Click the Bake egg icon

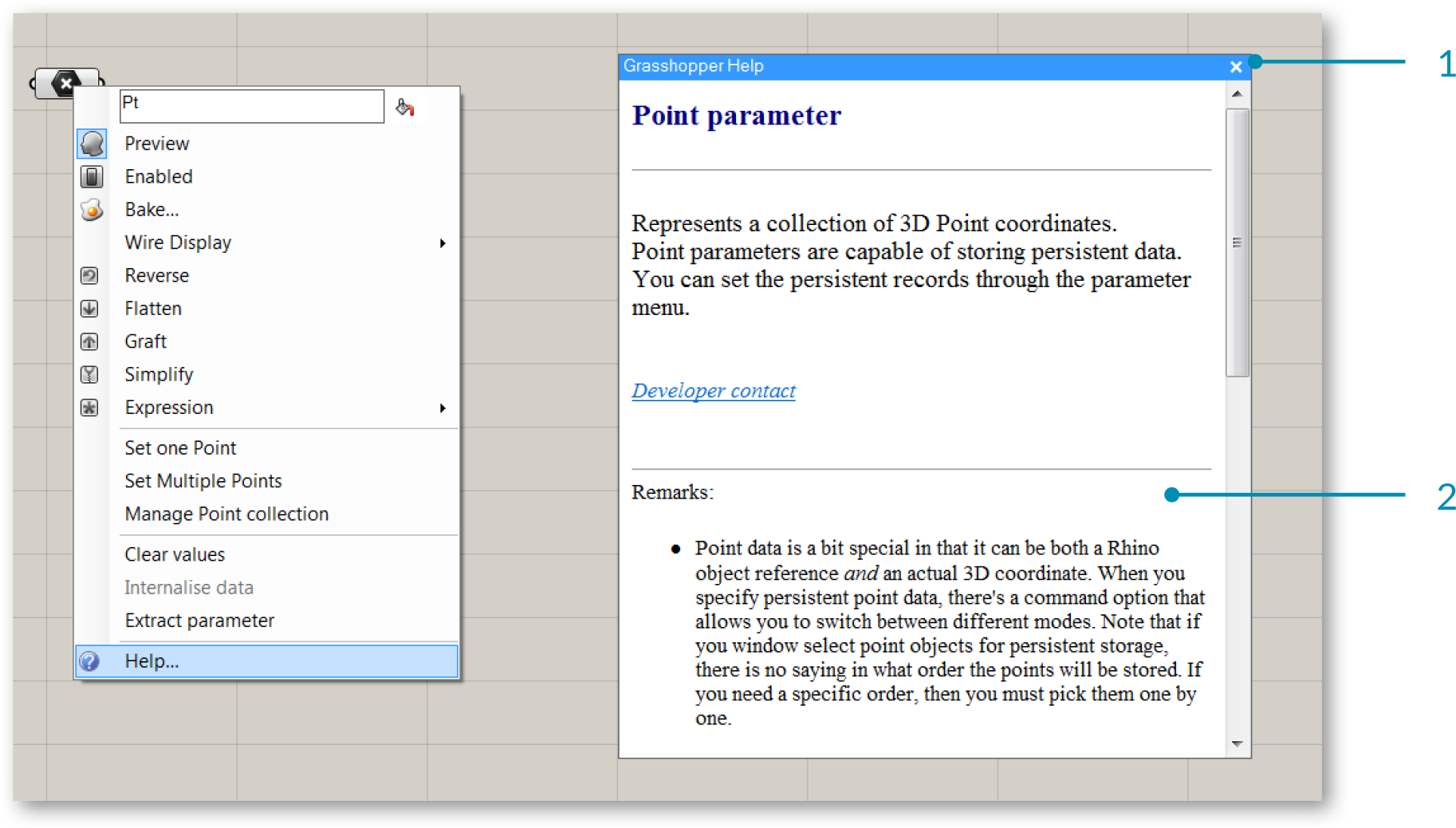point(92,210)
